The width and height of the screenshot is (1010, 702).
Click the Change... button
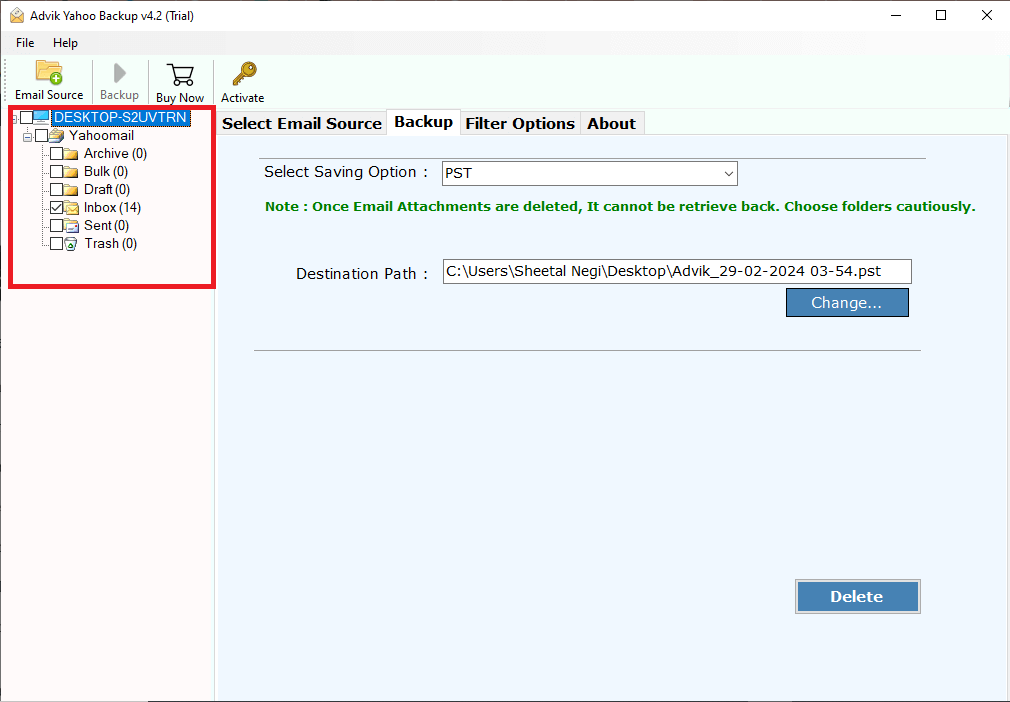point(847,303)
